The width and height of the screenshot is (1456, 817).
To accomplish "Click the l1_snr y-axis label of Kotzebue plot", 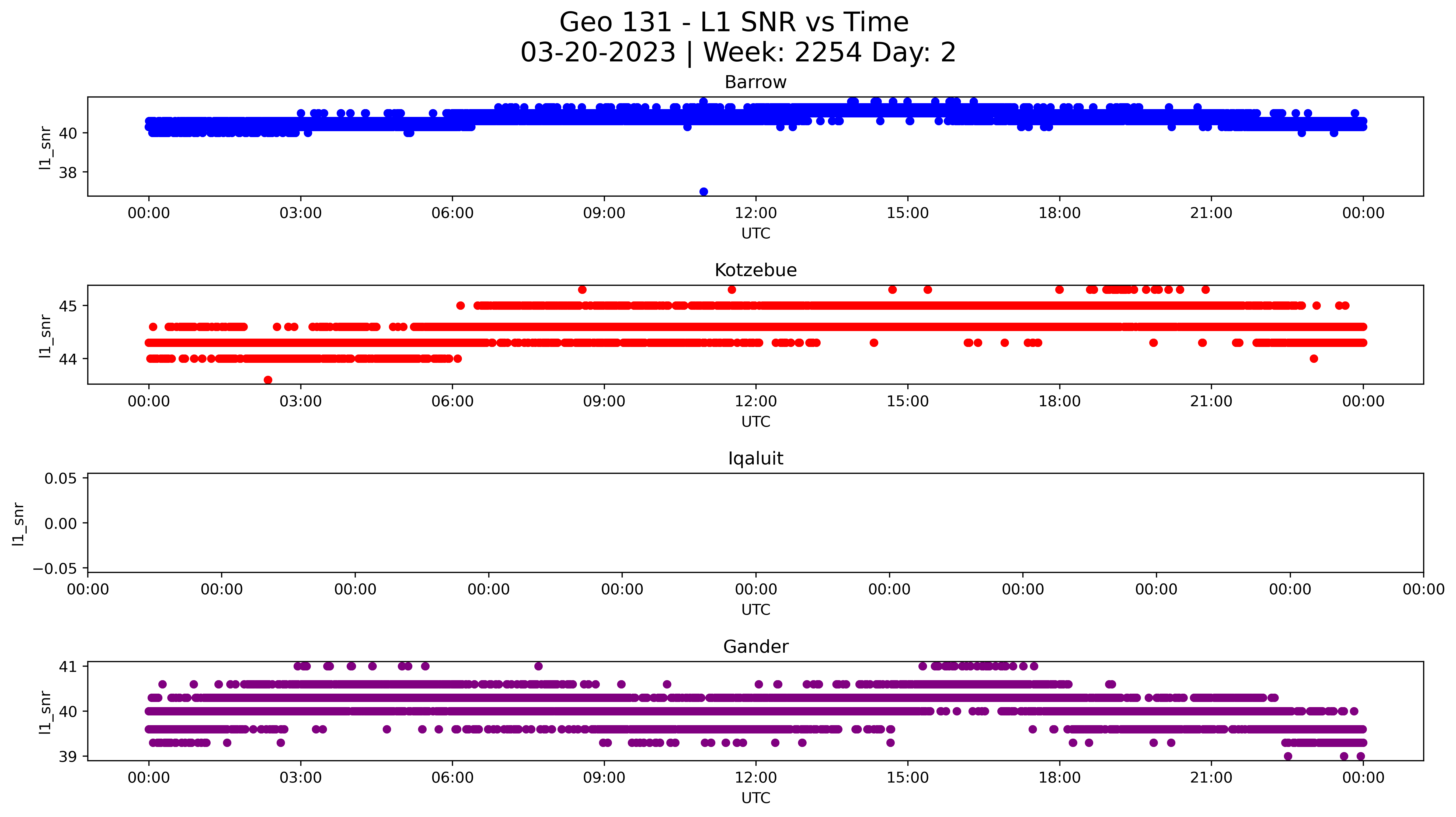I will 45,336.
